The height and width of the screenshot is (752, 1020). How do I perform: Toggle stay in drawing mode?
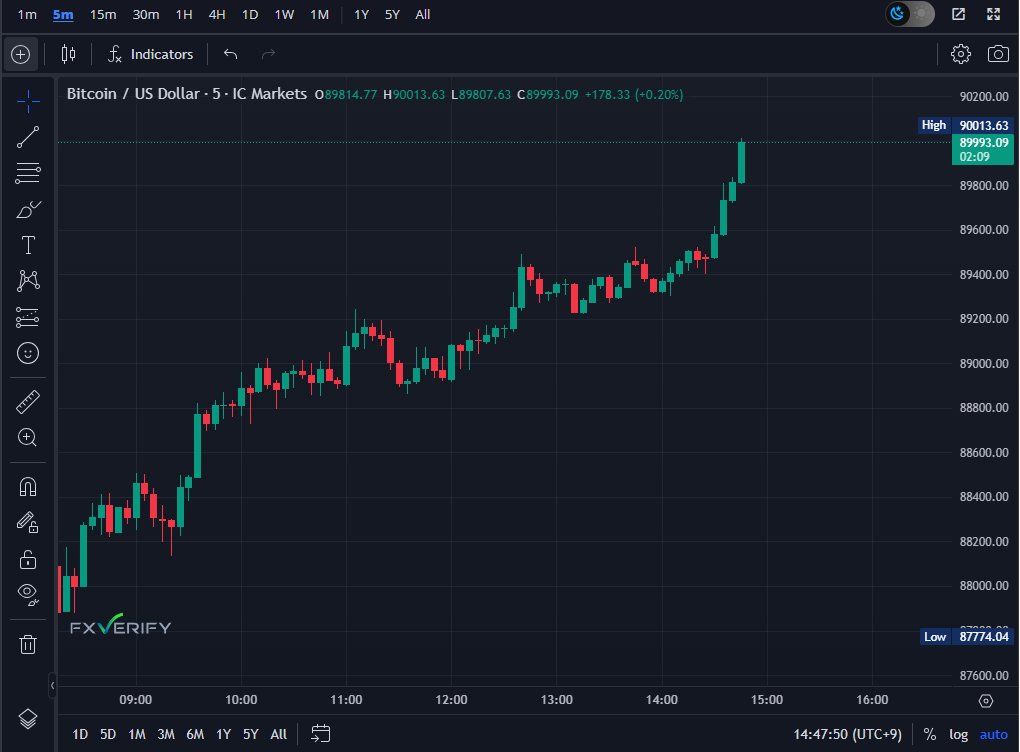tap(28, 523)
